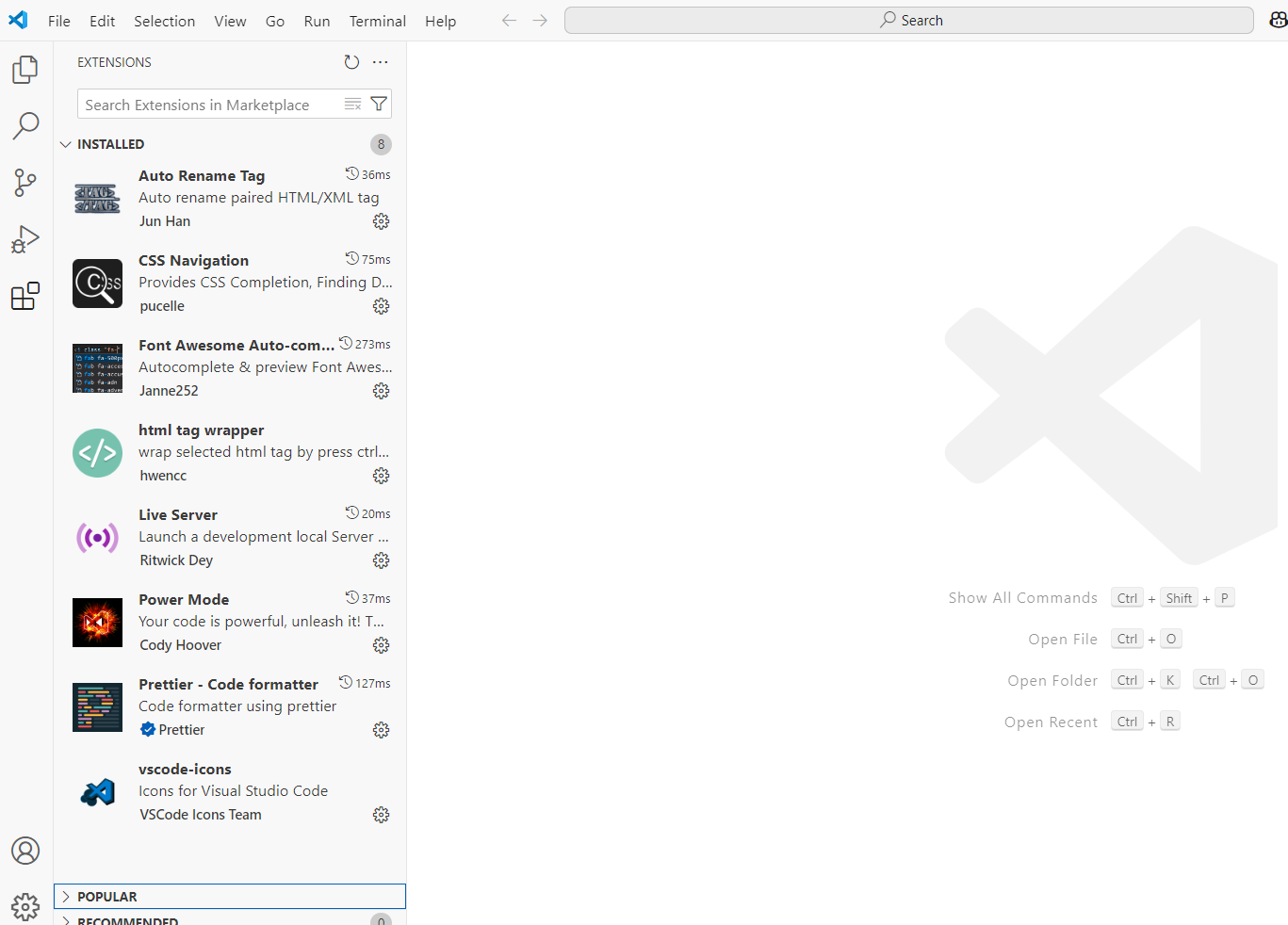Screen dimensions: 1288x925
Task: Select the Extensions view icon
Action: [25, 296]
